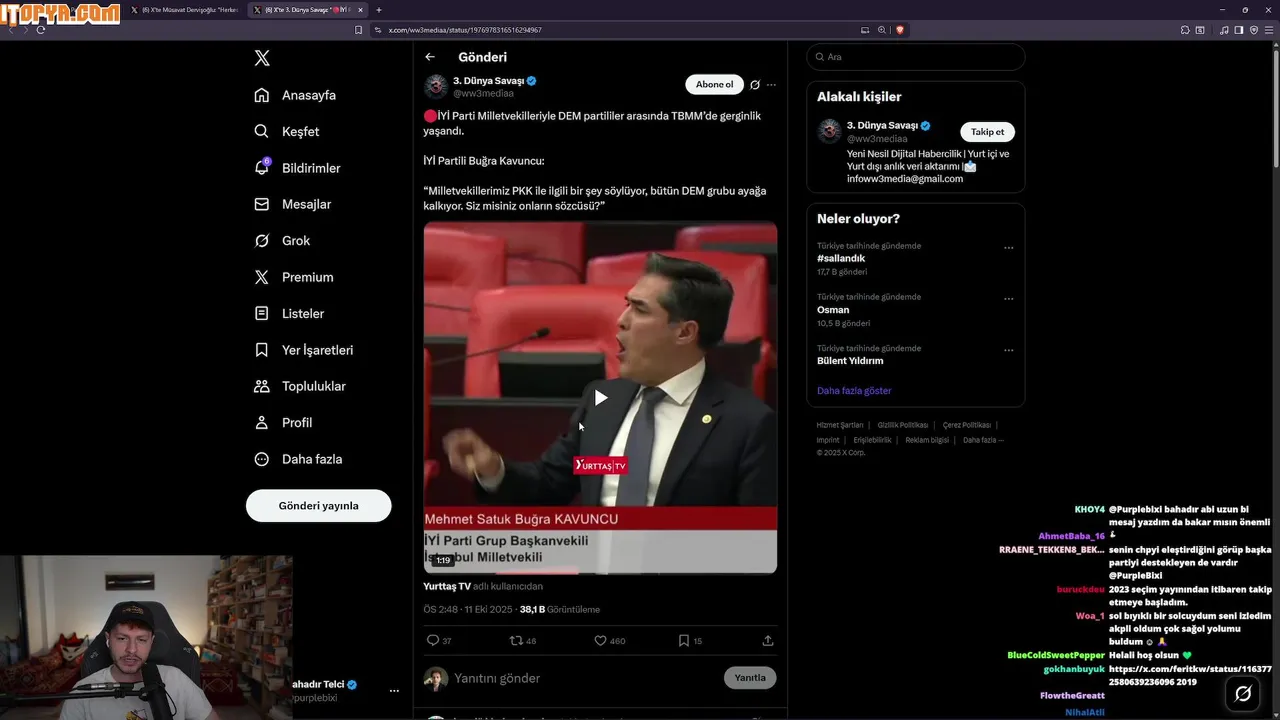Open Mesajlar in the sidebar
The width and height of the screenshot is (1280, 720).
tap(292, 204)
